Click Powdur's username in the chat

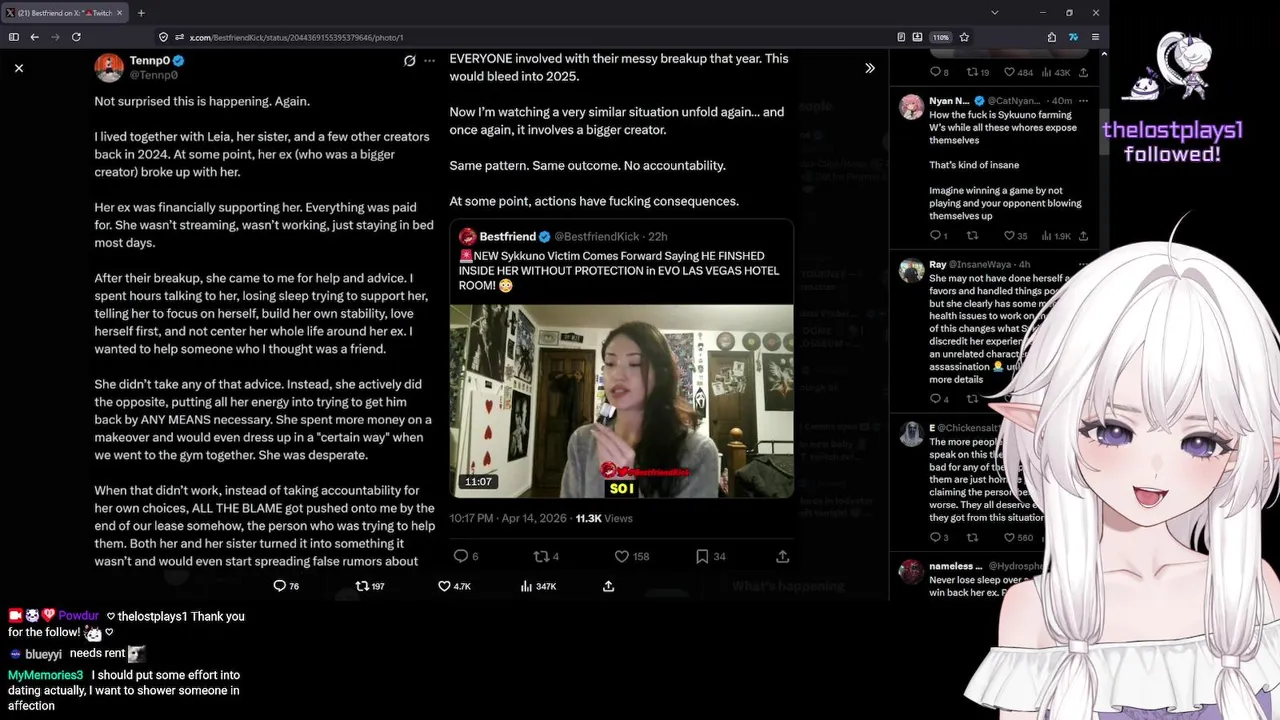point(78,616)
